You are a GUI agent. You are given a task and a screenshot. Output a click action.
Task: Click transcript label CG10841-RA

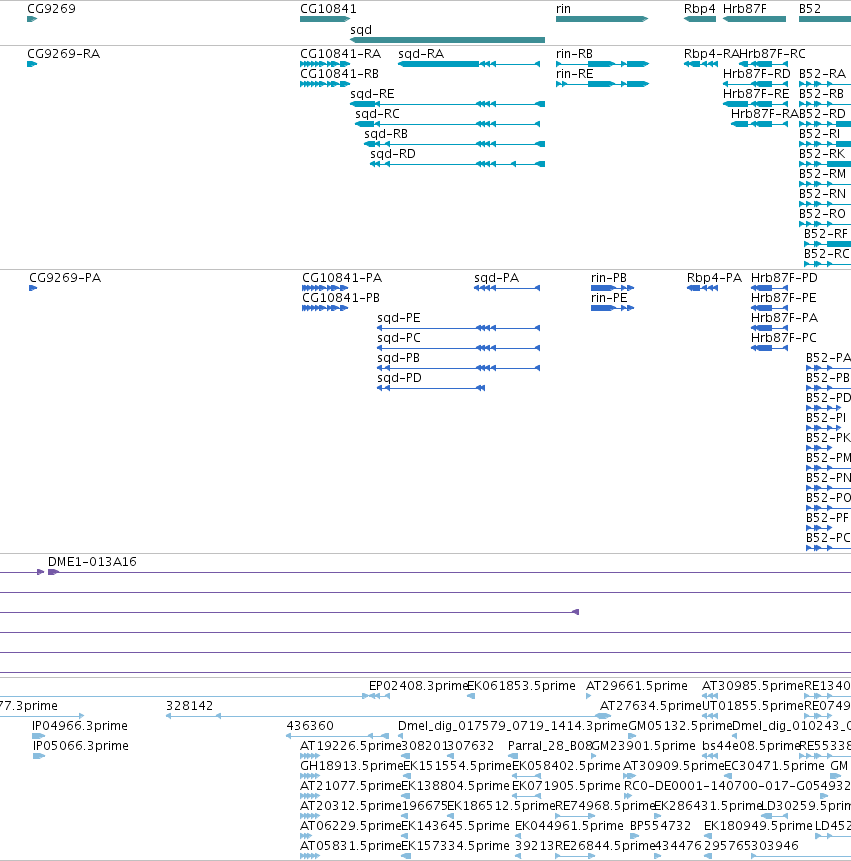click(340, 54)
